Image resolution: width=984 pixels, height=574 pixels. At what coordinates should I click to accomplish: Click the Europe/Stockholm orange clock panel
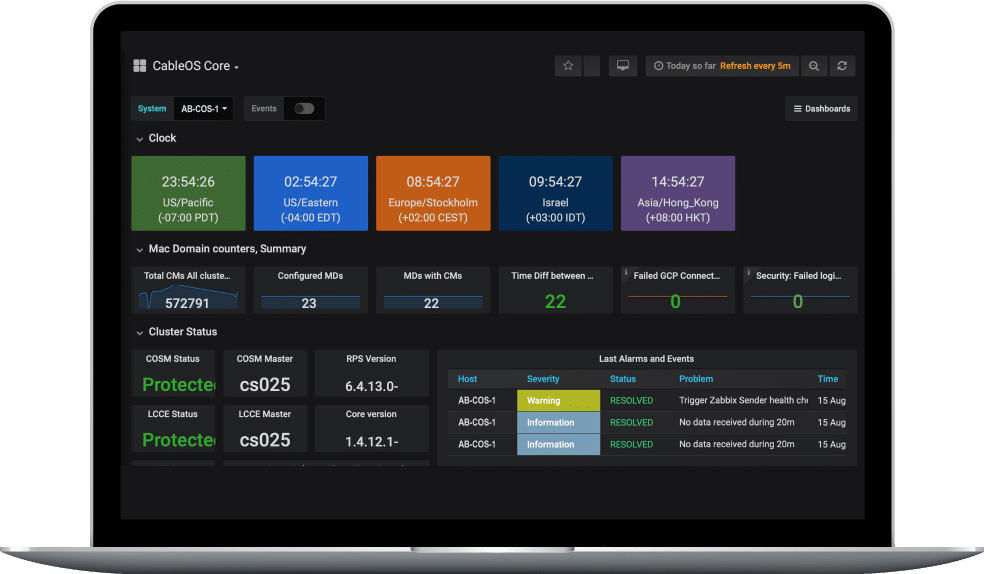point(433,193)
